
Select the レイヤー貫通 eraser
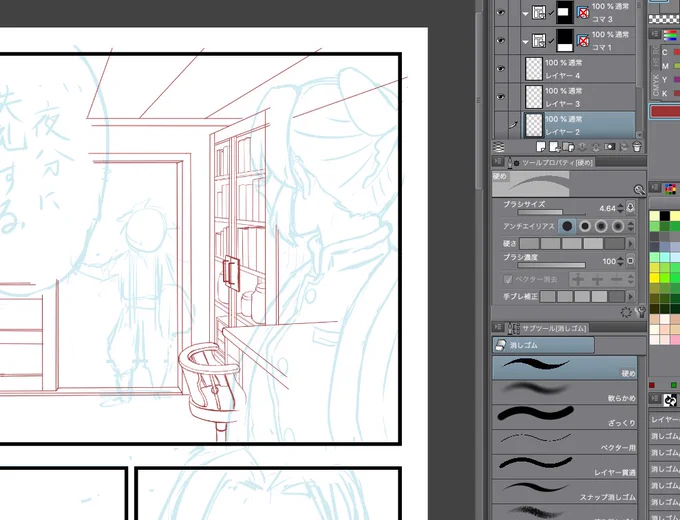point(565,467)
